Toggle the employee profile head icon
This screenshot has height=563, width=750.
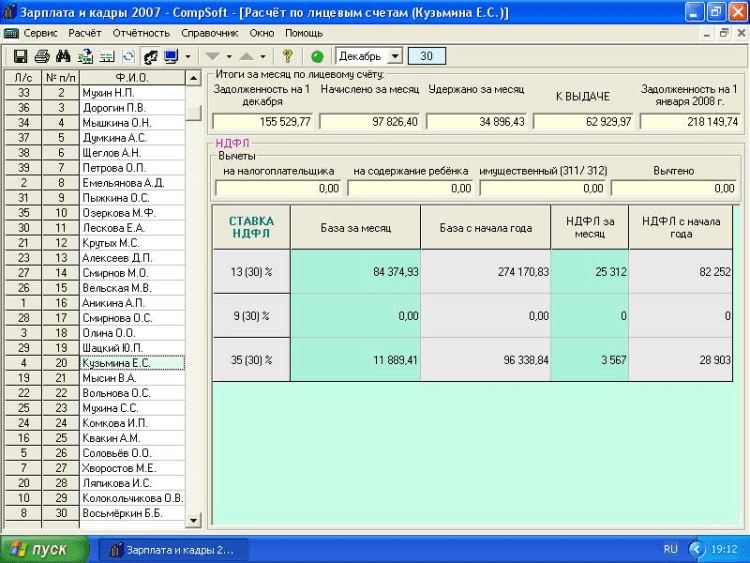[150, 56]
